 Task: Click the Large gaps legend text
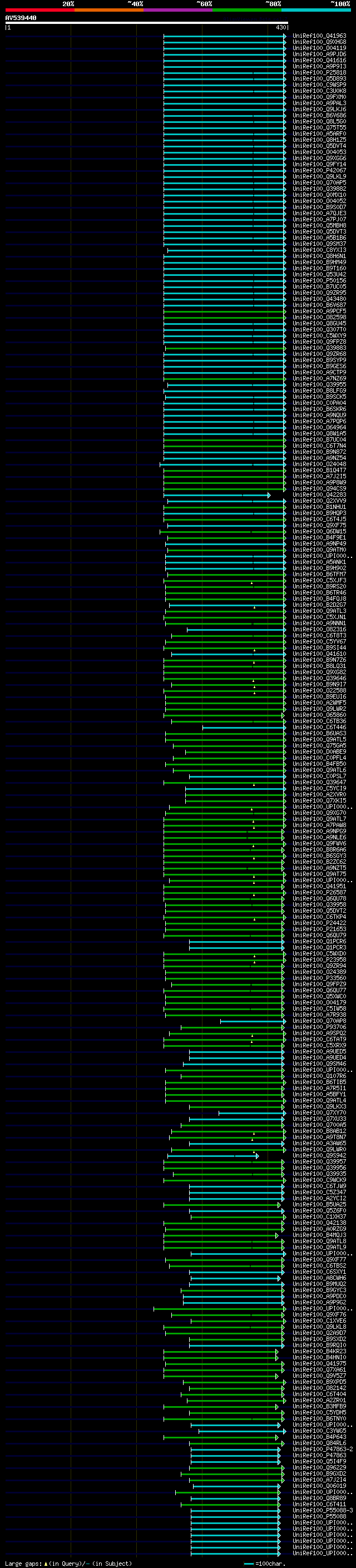pyautogui.click(x=68, y=1564)
